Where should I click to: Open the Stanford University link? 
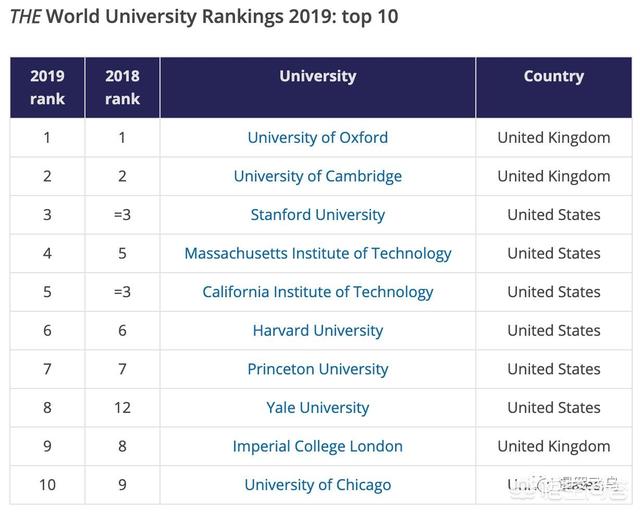coord(317,215)
